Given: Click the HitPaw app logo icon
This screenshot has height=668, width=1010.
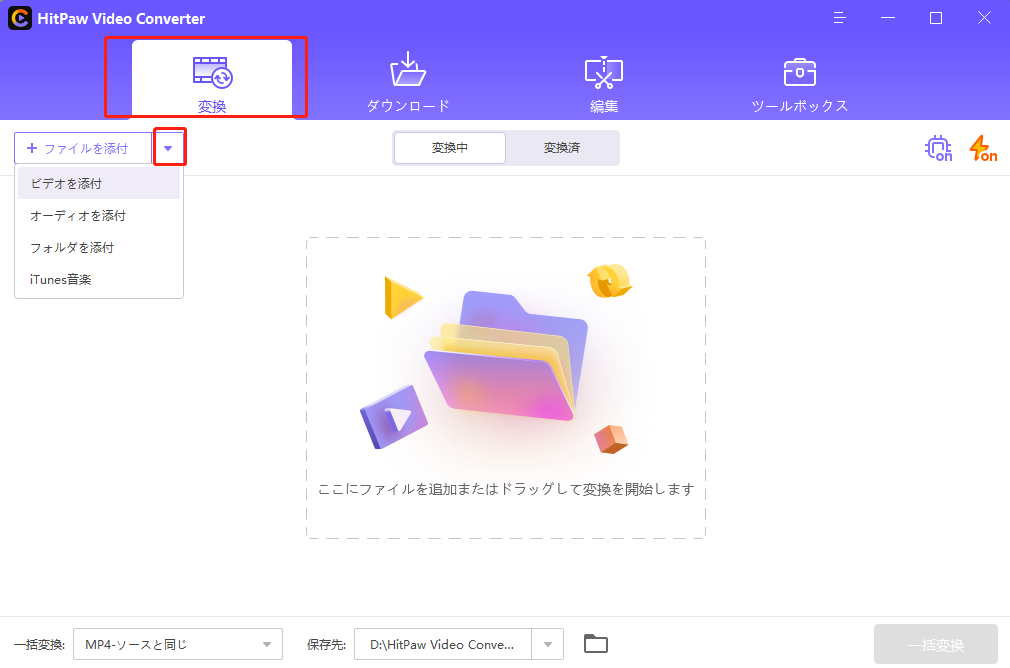Looking at the screenshot, I should coord(20,18).
